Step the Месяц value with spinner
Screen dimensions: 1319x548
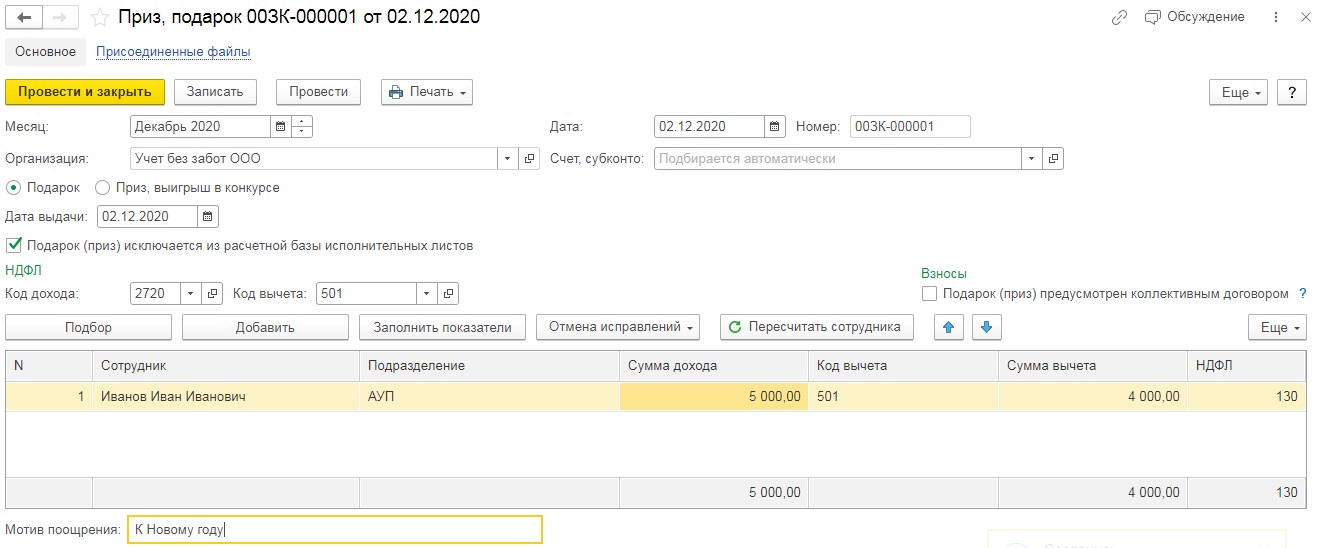coord(303,127)
